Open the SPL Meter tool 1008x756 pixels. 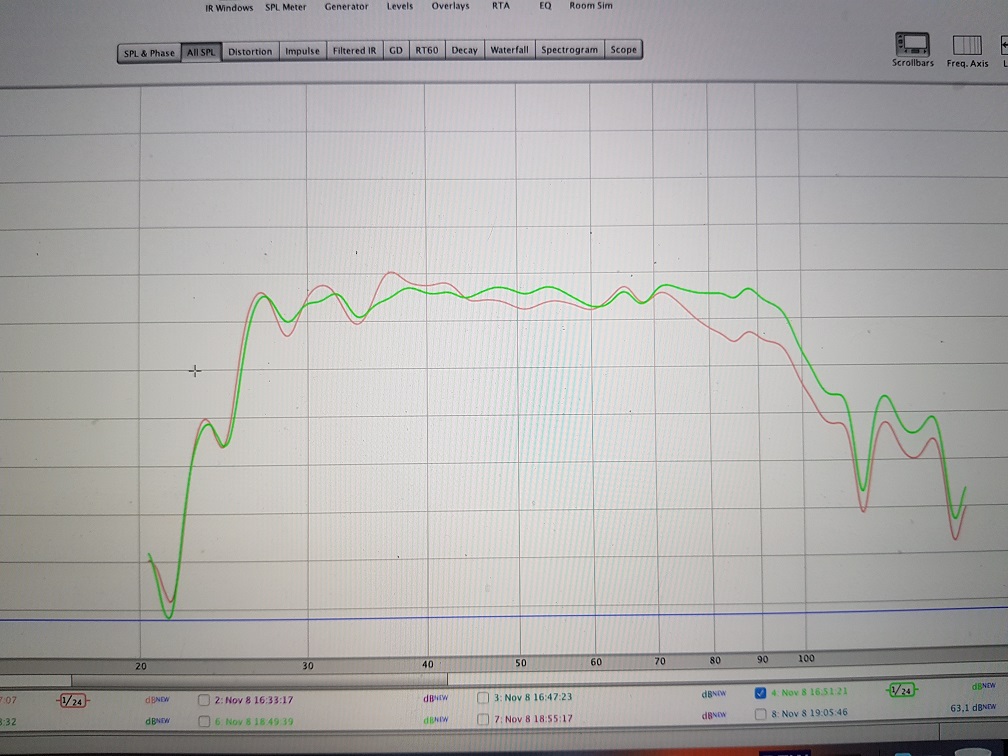point(286,7)
